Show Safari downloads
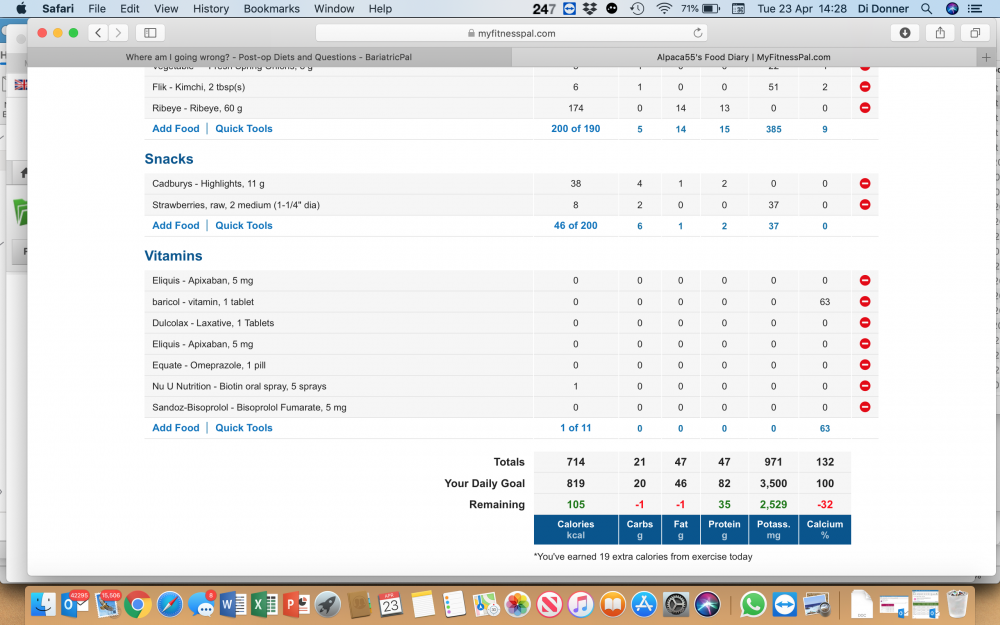The width and height of the screenshot is (1000, 625). click(904, 33)
